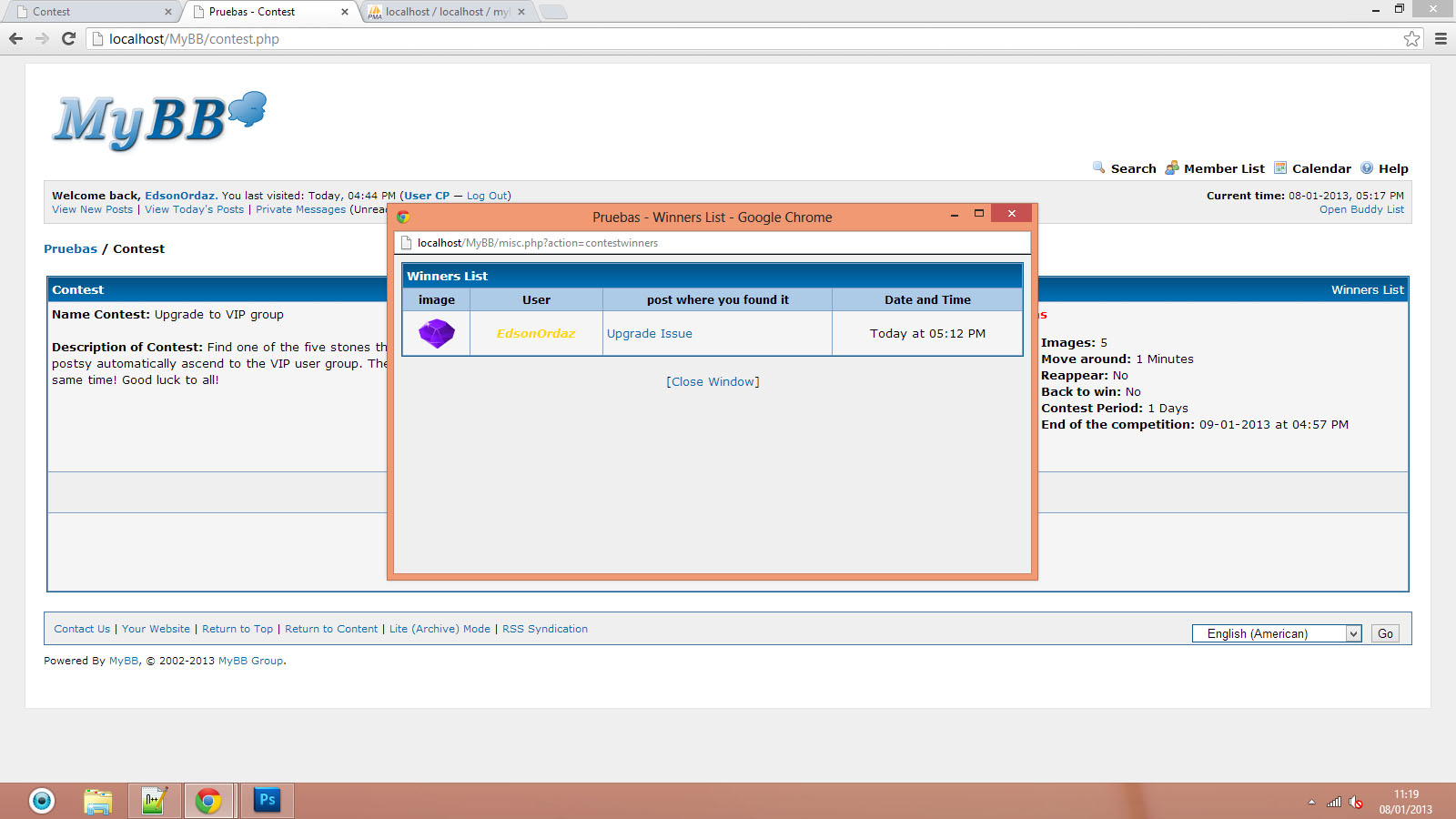Open File Explorer from the taskbar
Image resolution: width=1456 pixels, height=819 pixels.
97,801
